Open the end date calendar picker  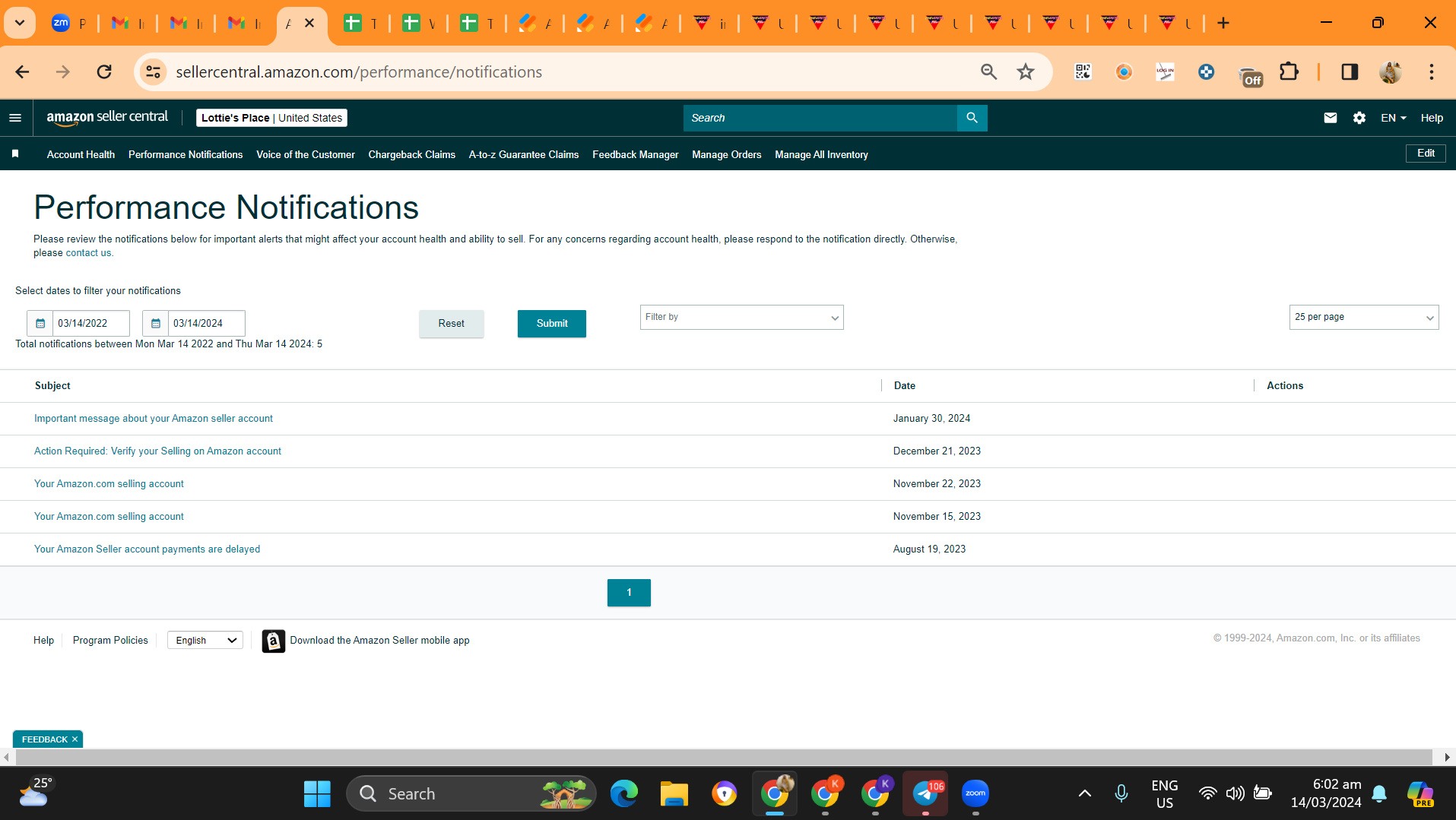[x=155, y=323]
